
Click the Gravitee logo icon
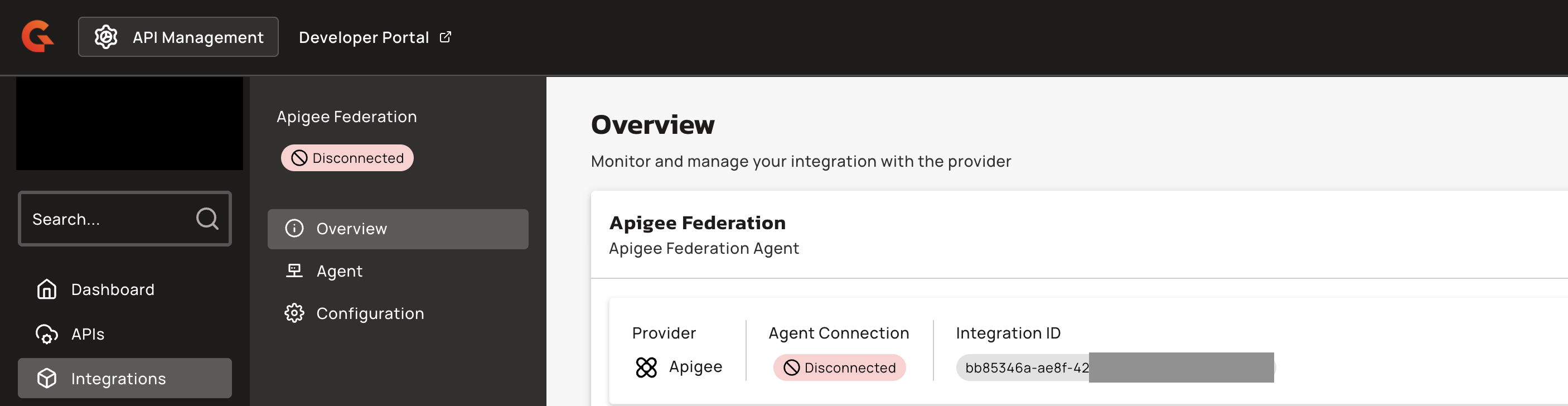(38, 36)
